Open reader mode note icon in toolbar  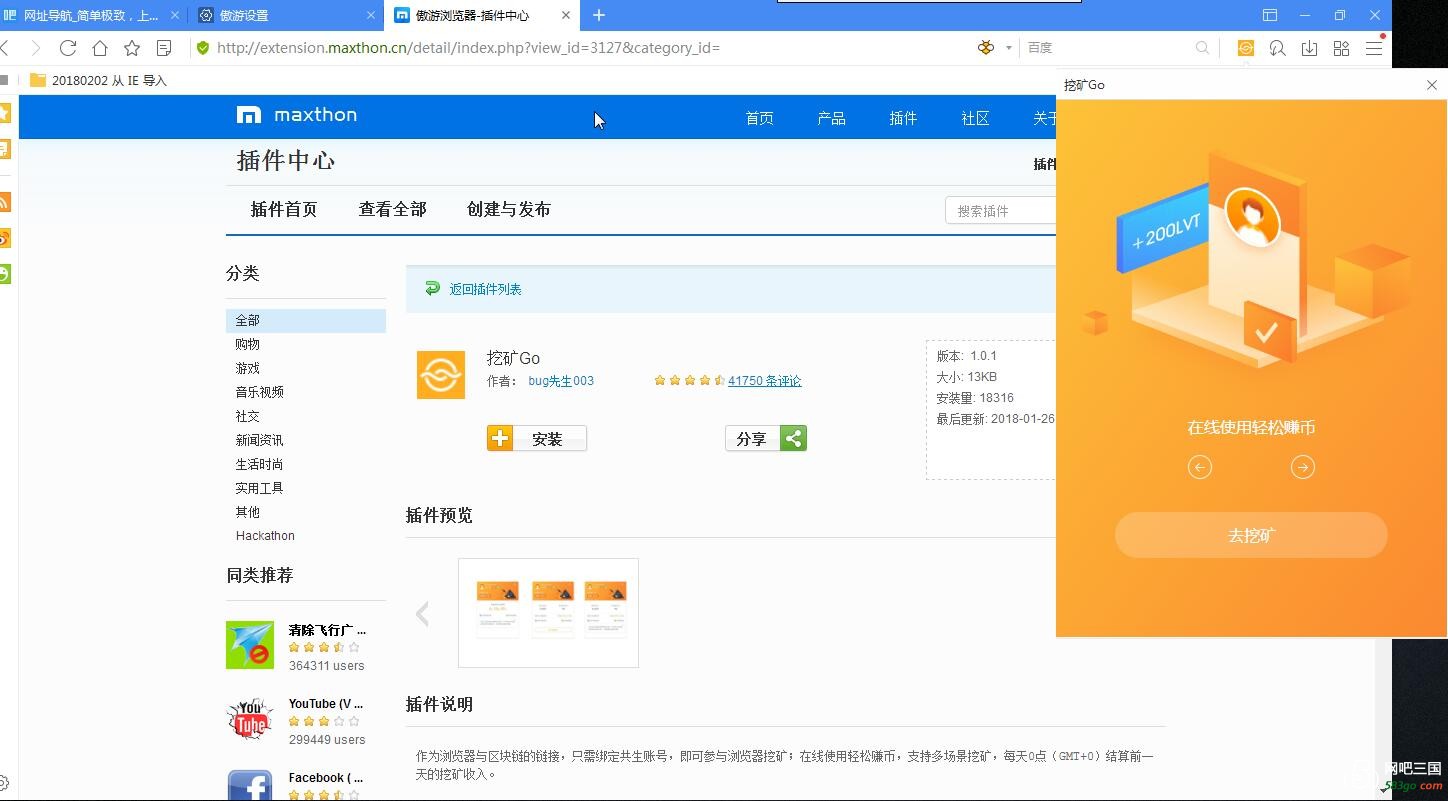[164, 48]
